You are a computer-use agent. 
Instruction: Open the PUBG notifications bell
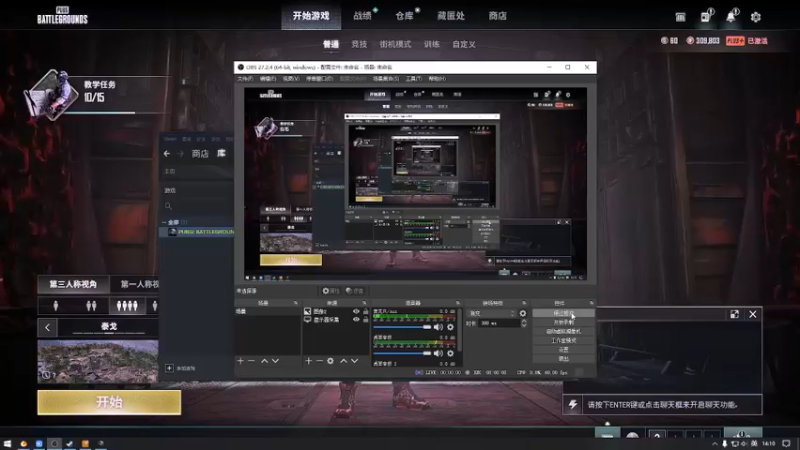pos(731,16)
